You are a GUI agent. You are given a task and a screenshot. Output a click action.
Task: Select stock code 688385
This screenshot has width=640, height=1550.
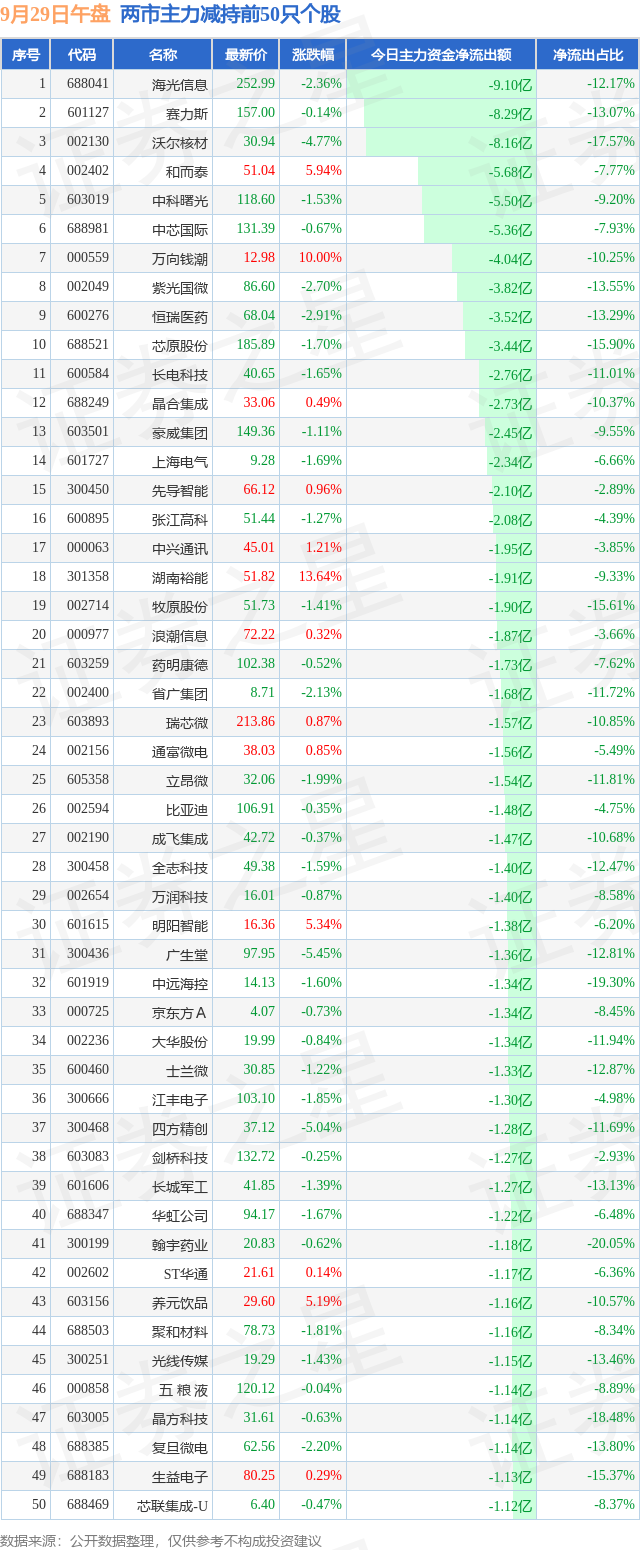tap(88, 1447)
